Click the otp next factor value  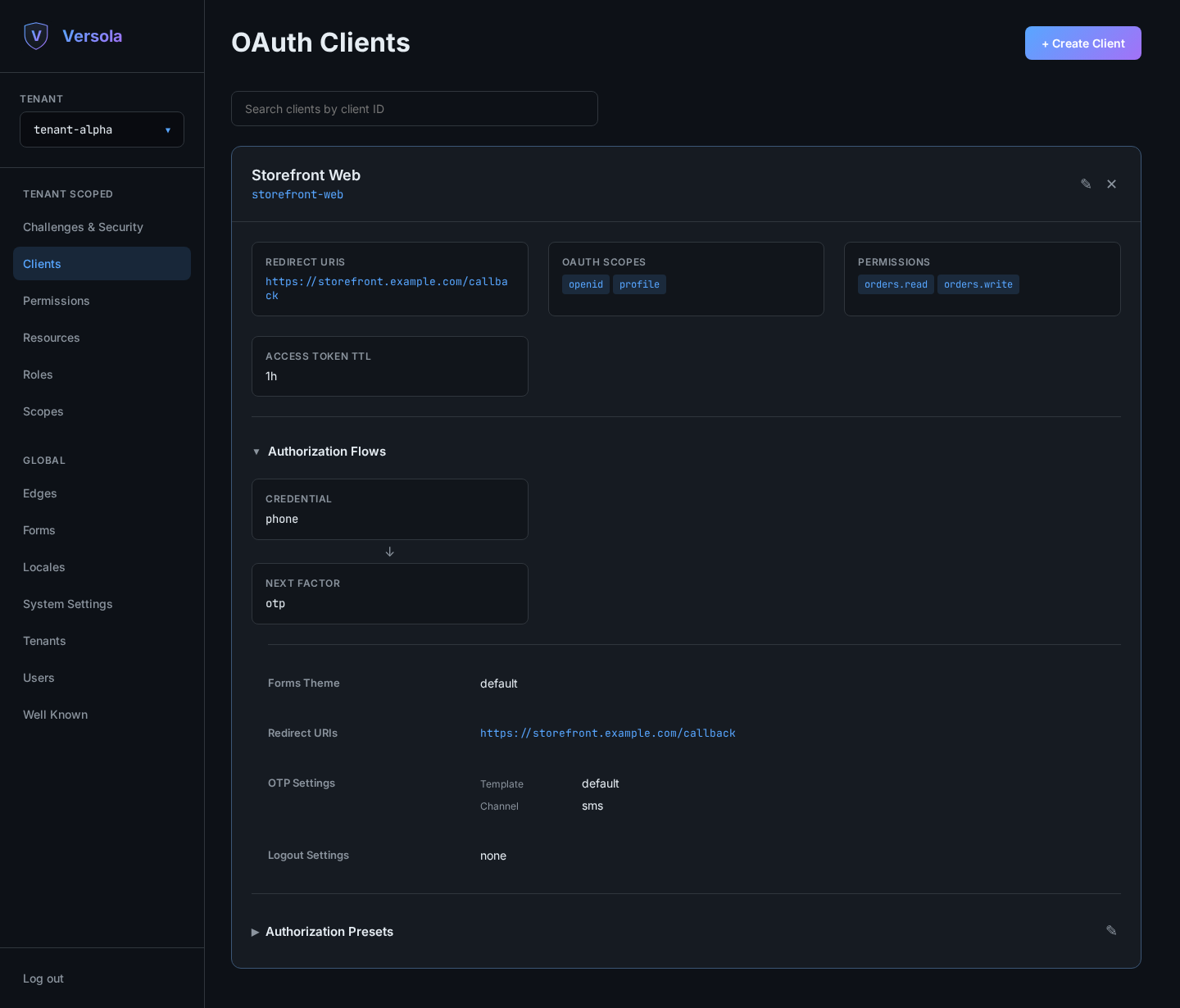[x=275, y=603]
